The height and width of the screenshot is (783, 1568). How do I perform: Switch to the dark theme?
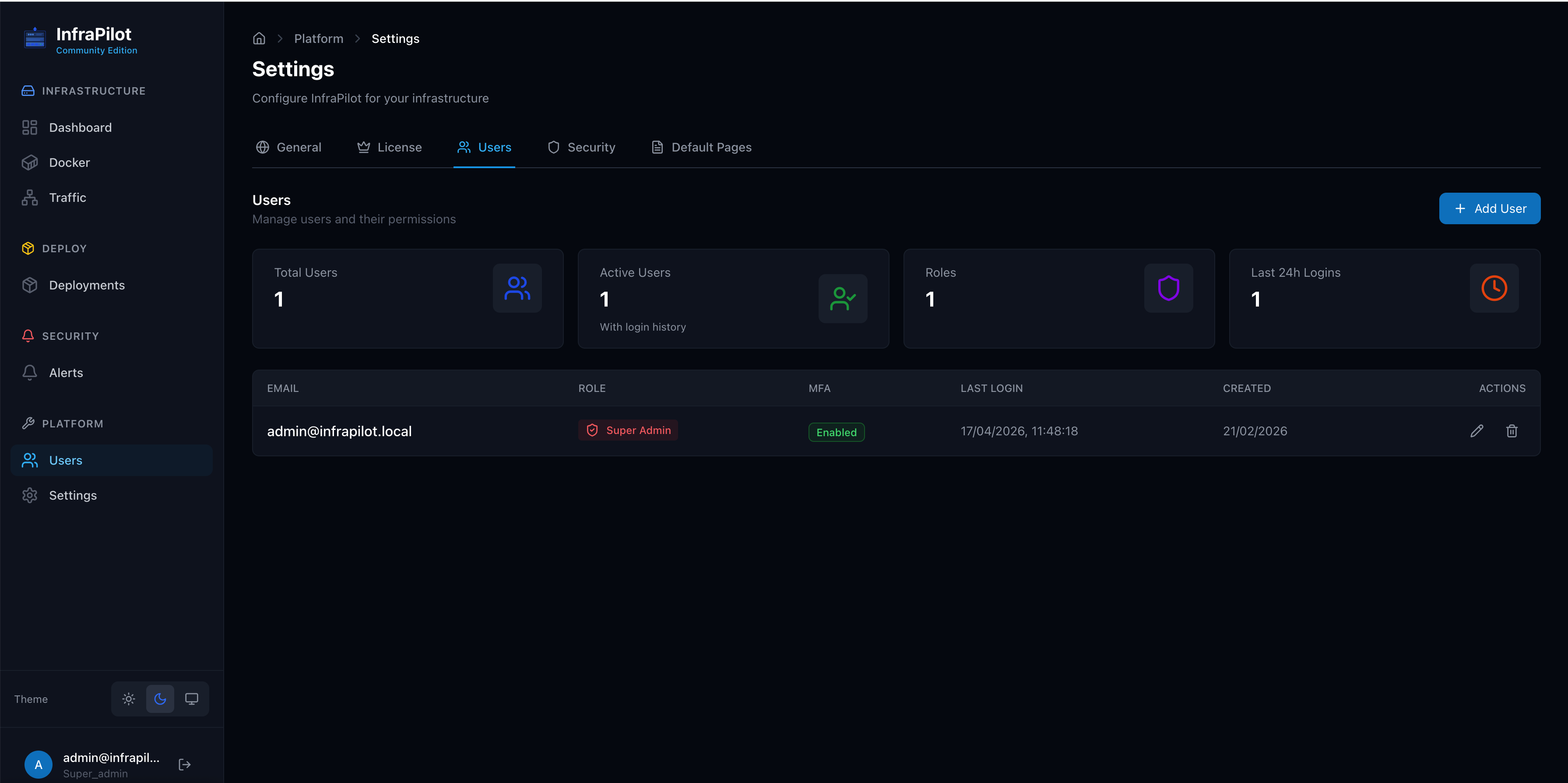[x=160, y=699]
